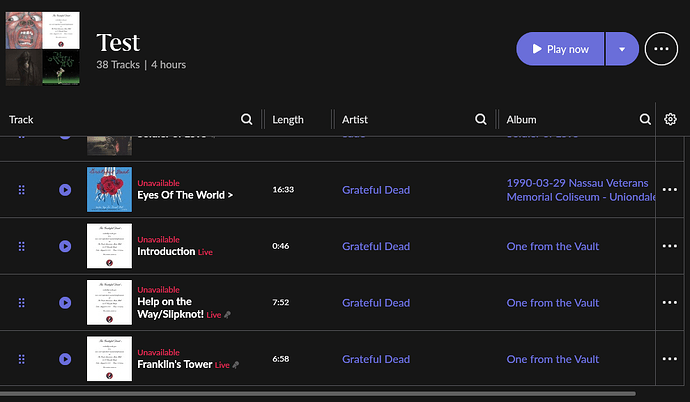The image size is (690, 402).
Task: Open Grateful Dead artist for Eyes Of The World
Action: coord(376,189)
